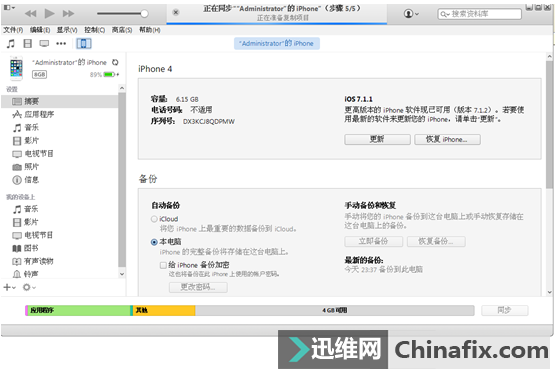
Task: Click the 立即备份 button
Action: [373, 241]
